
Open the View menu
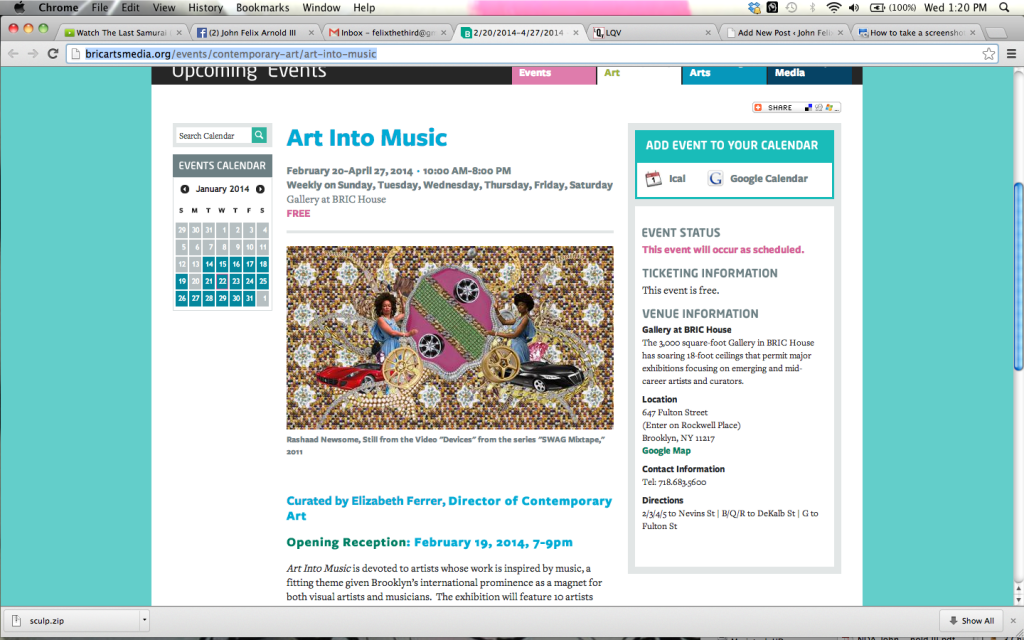click(164, 8)
